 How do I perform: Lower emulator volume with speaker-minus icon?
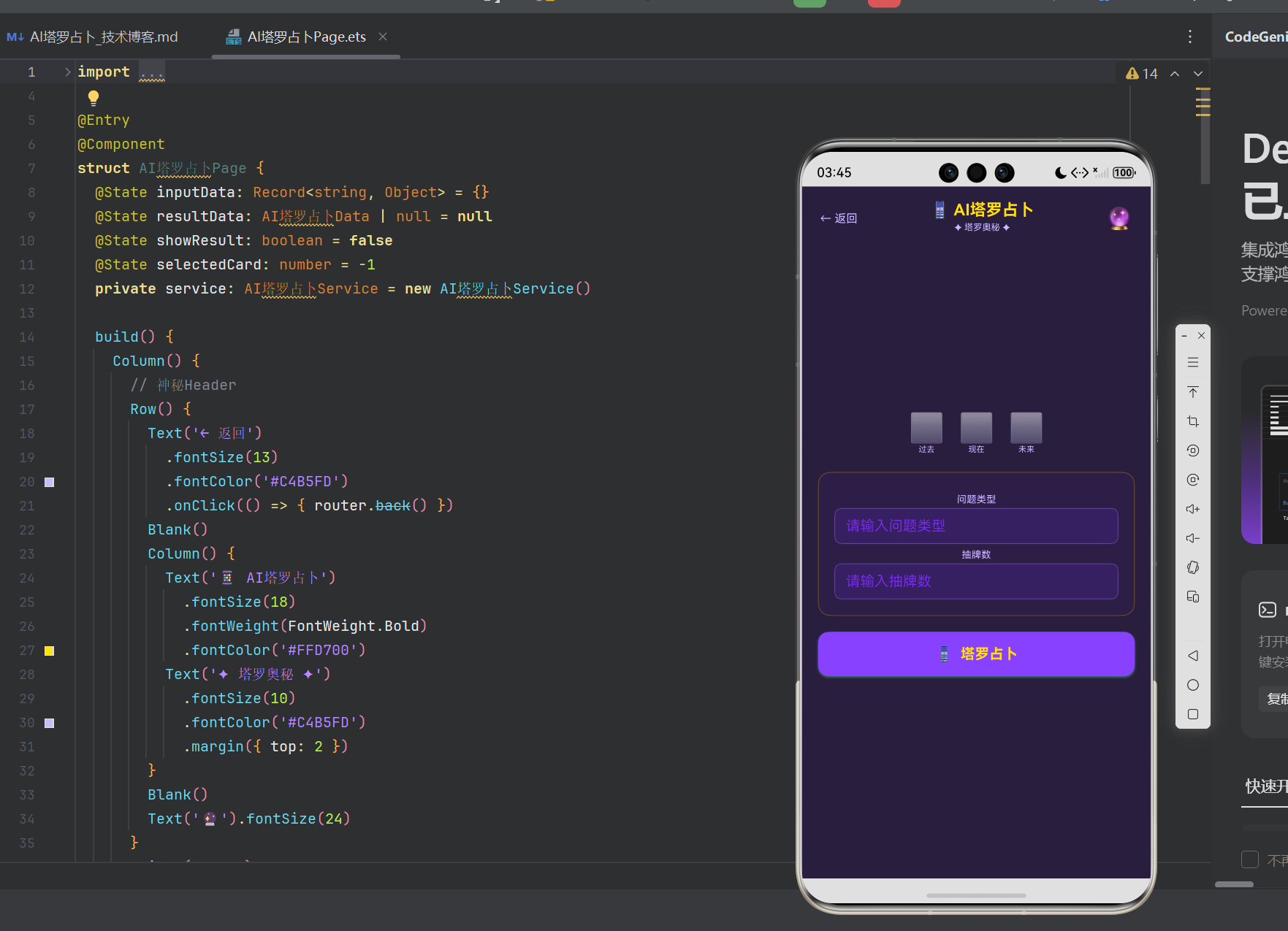tap(1193, 538)
